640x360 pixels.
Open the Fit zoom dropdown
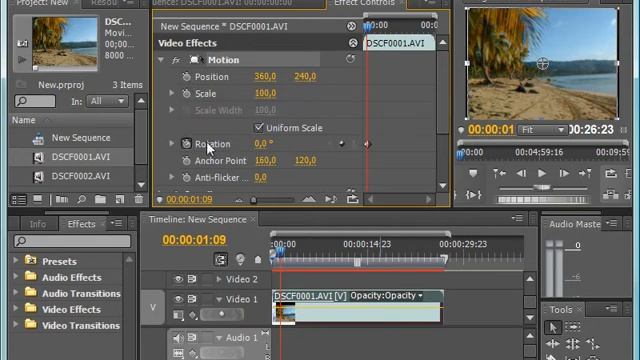point(543,130)
